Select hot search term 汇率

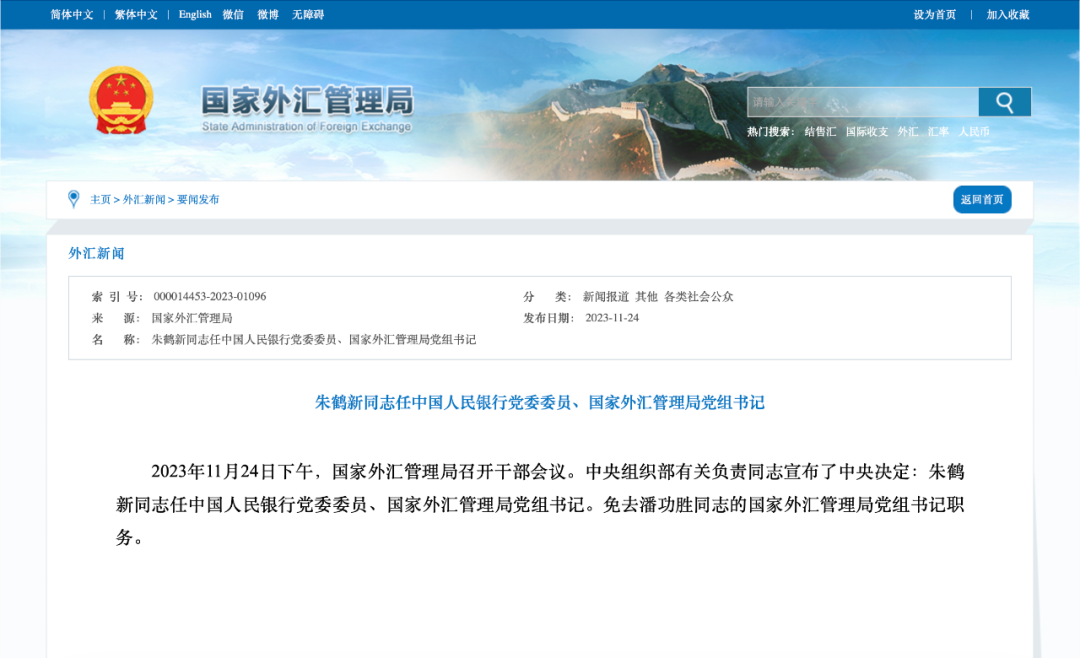click(938, 131)
